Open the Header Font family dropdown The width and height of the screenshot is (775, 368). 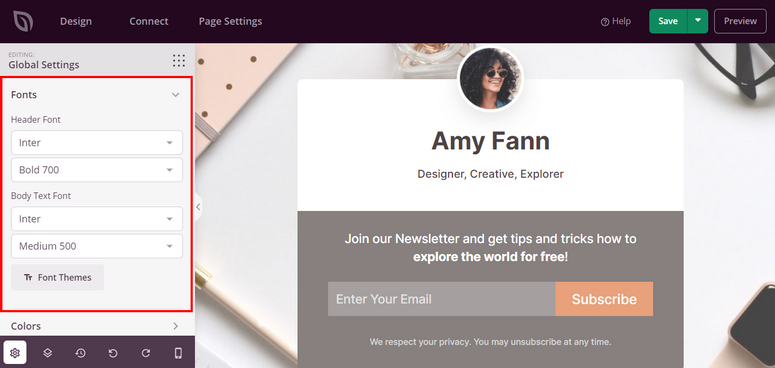[97, 143]
